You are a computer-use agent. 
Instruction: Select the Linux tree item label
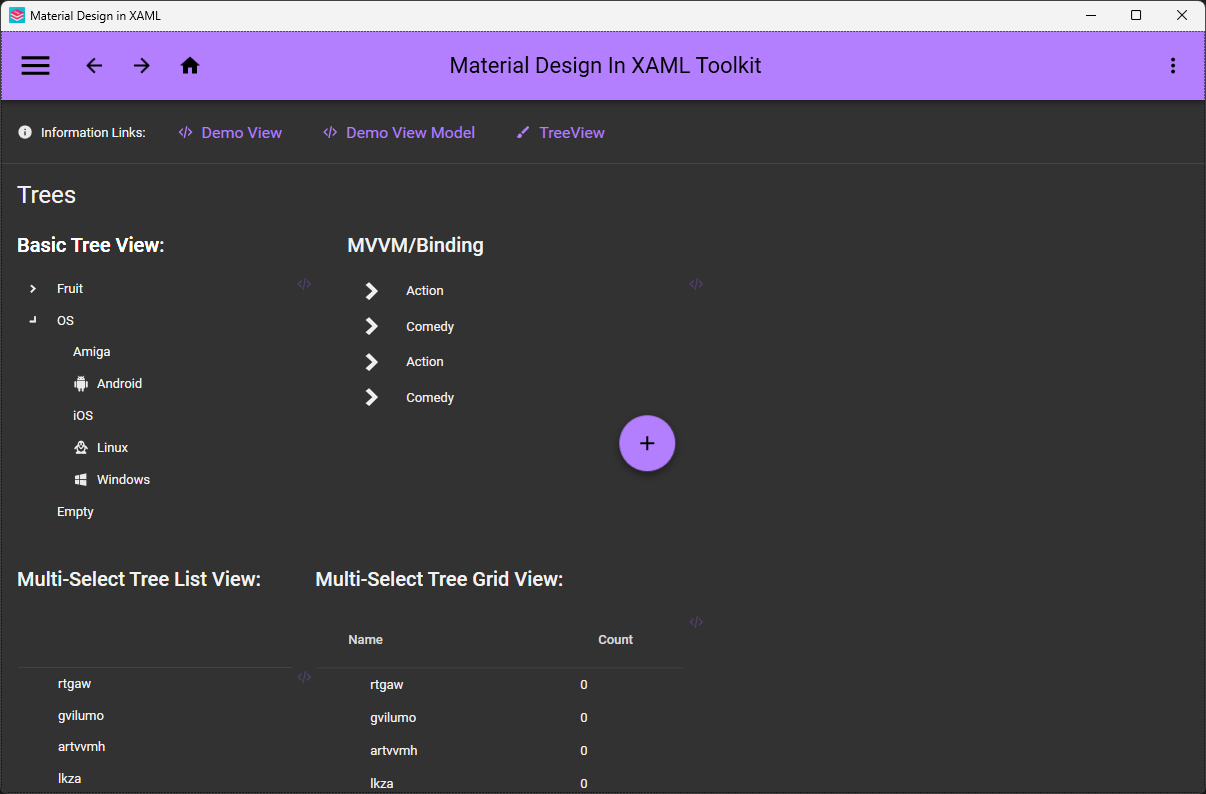113,448
